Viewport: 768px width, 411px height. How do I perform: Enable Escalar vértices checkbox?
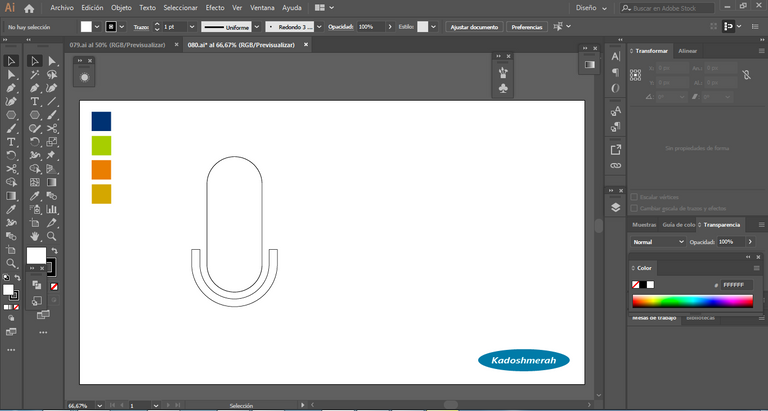[634, 197]
